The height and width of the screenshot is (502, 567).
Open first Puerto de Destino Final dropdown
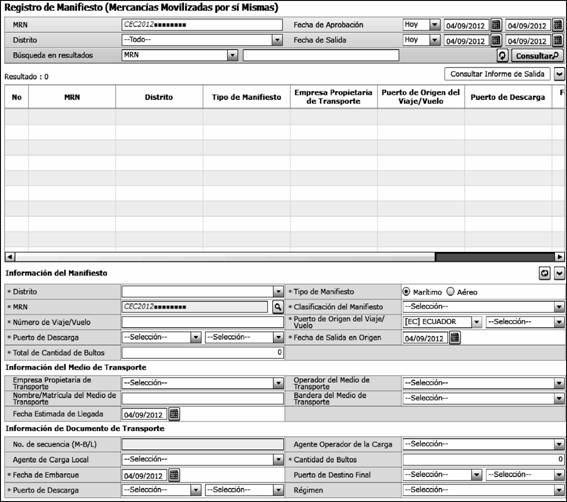click(x=477, y=475)
